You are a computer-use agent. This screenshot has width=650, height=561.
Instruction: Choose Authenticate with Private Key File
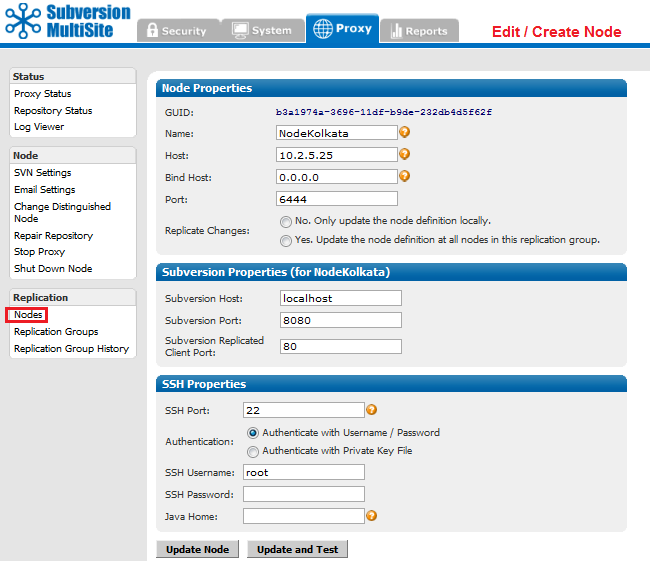click(253, 452)
